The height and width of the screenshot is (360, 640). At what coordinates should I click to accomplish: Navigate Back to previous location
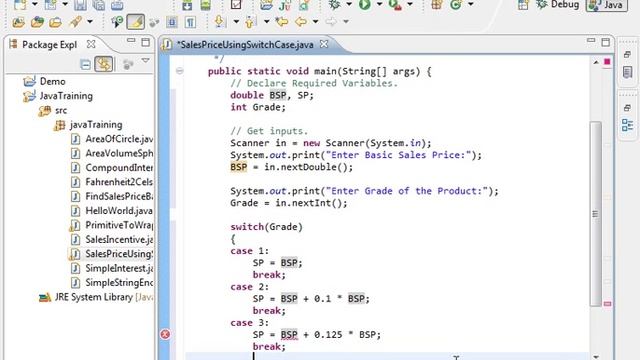coord(301,22)
